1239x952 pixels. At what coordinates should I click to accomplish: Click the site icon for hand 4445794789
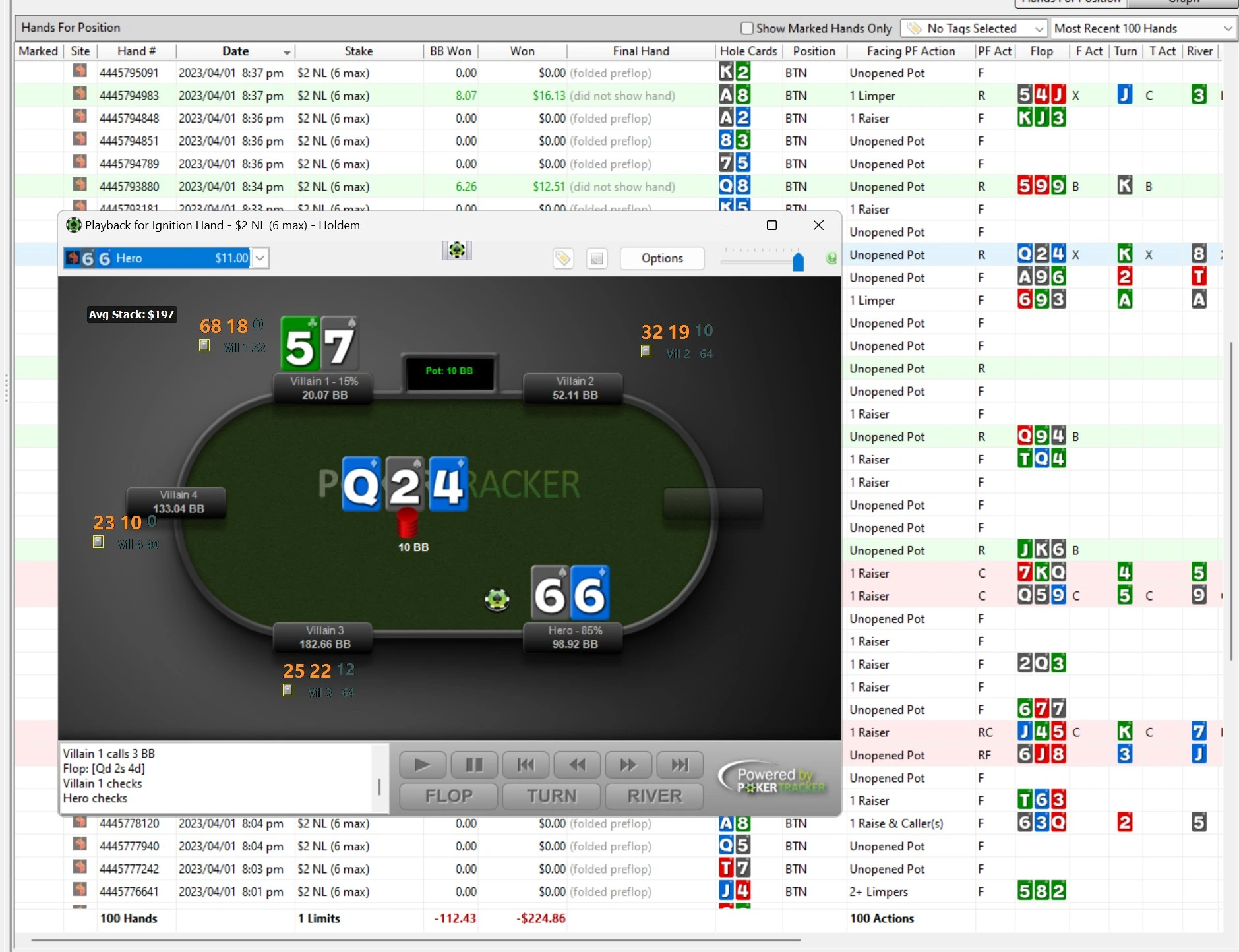pyautogui.click(x=80, y=162)
